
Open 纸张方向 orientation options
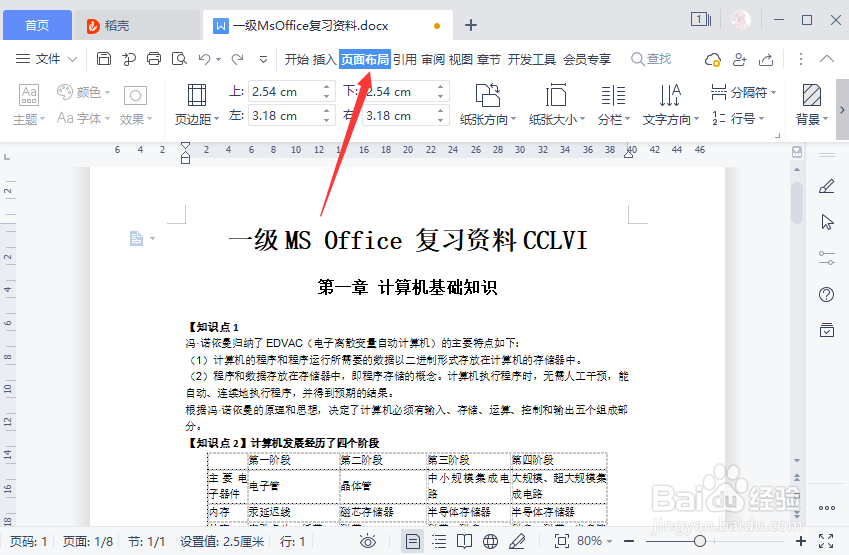pos(488,105)
